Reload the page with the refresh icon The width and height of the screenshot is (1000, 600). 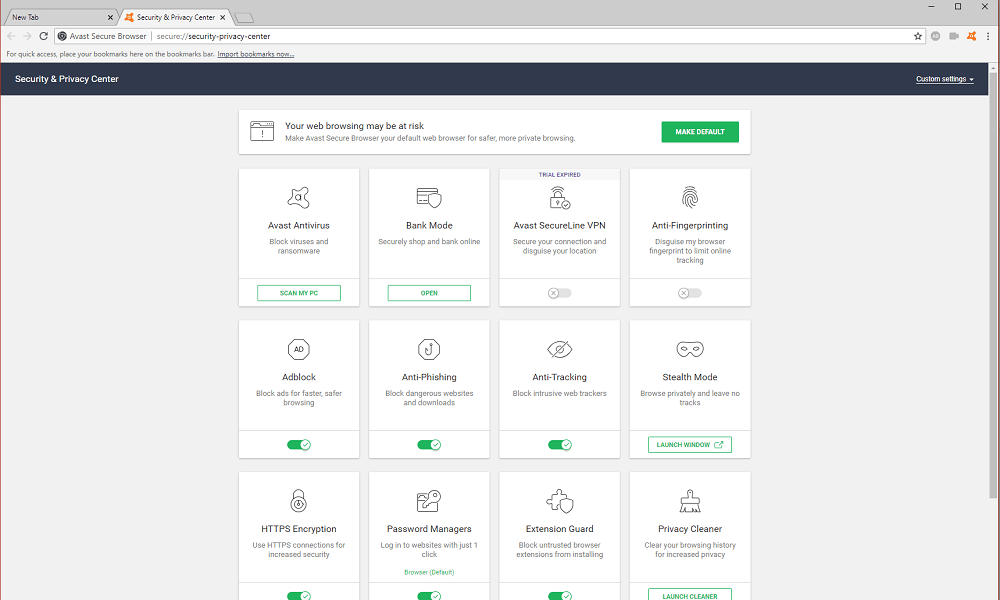43,36
